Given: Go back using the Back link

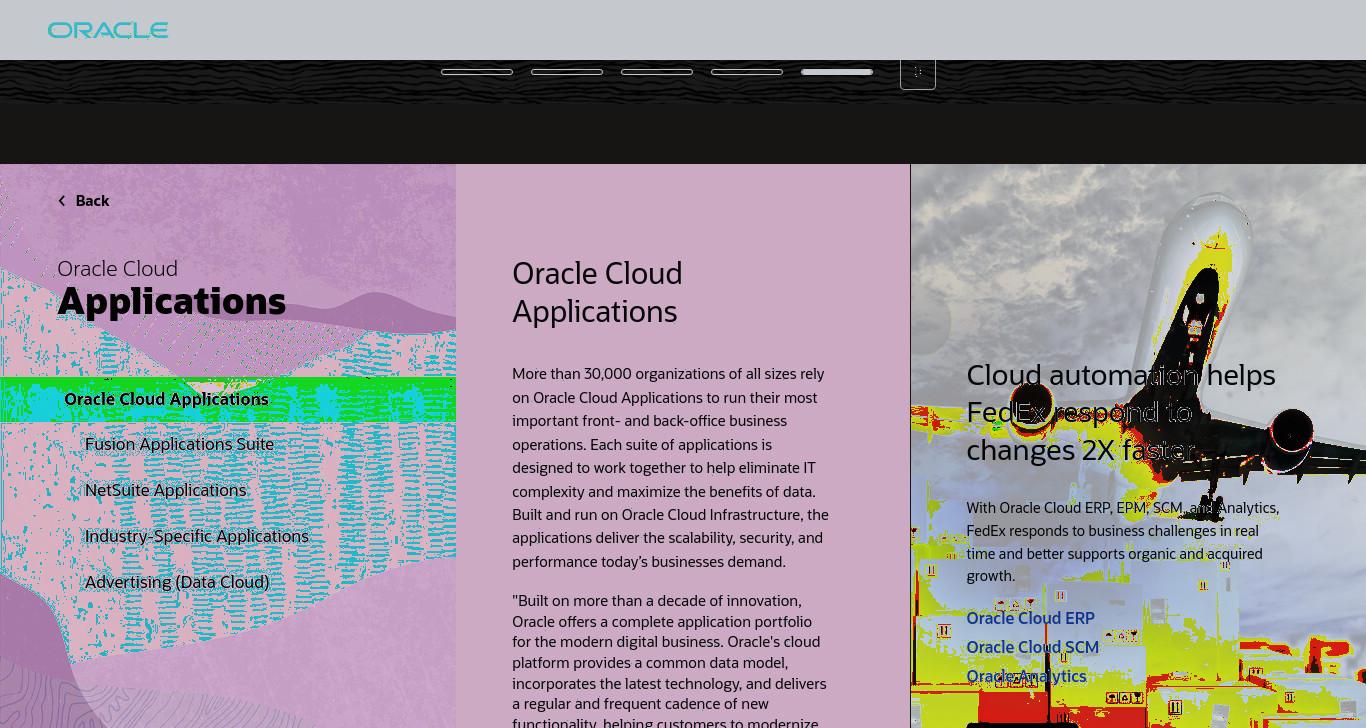Looking at the screenshot, I should (84, 201).
